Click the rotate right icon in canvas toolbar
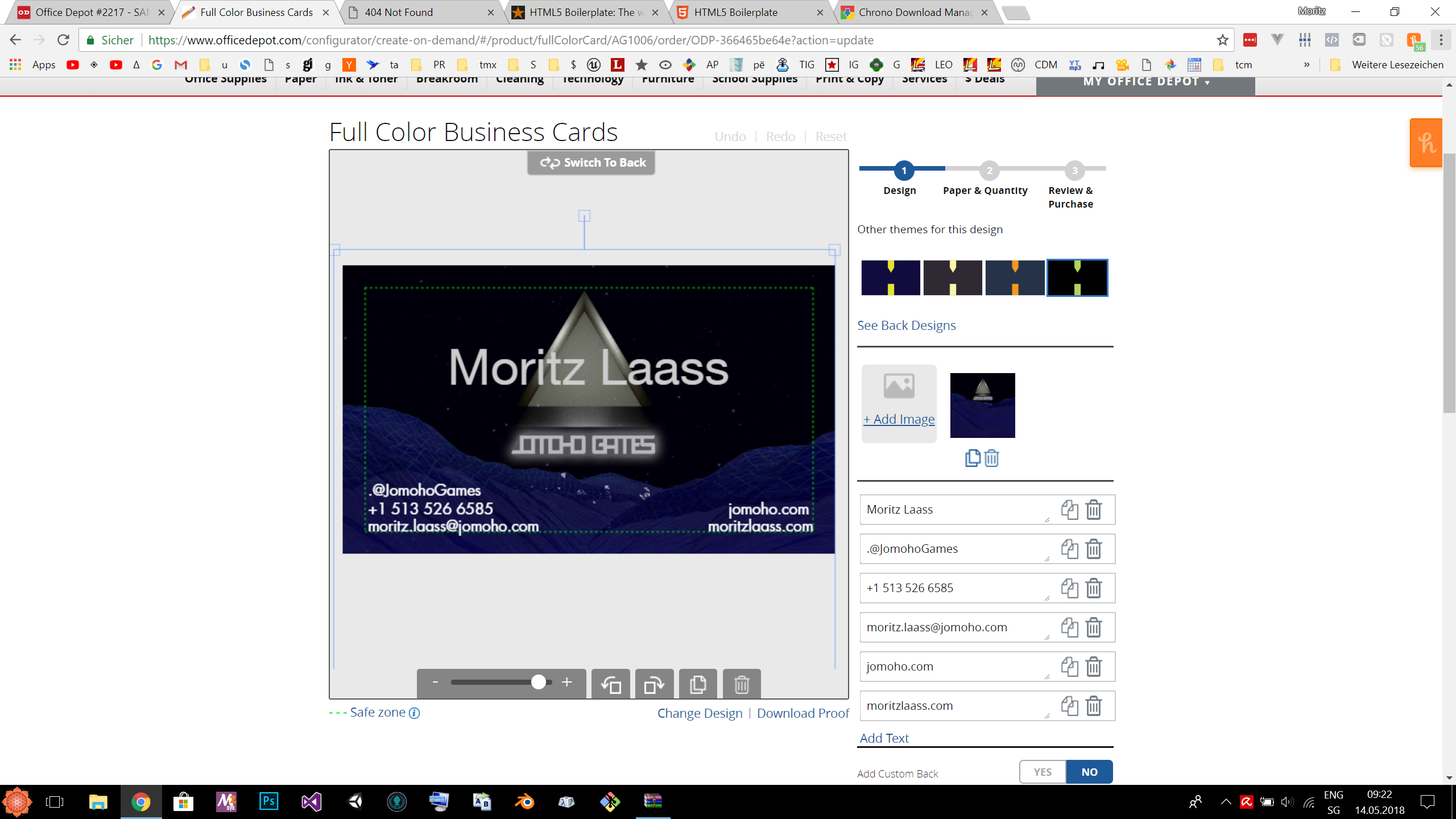This screenshot has width=1456, height=819. click(x=654, y=684)
